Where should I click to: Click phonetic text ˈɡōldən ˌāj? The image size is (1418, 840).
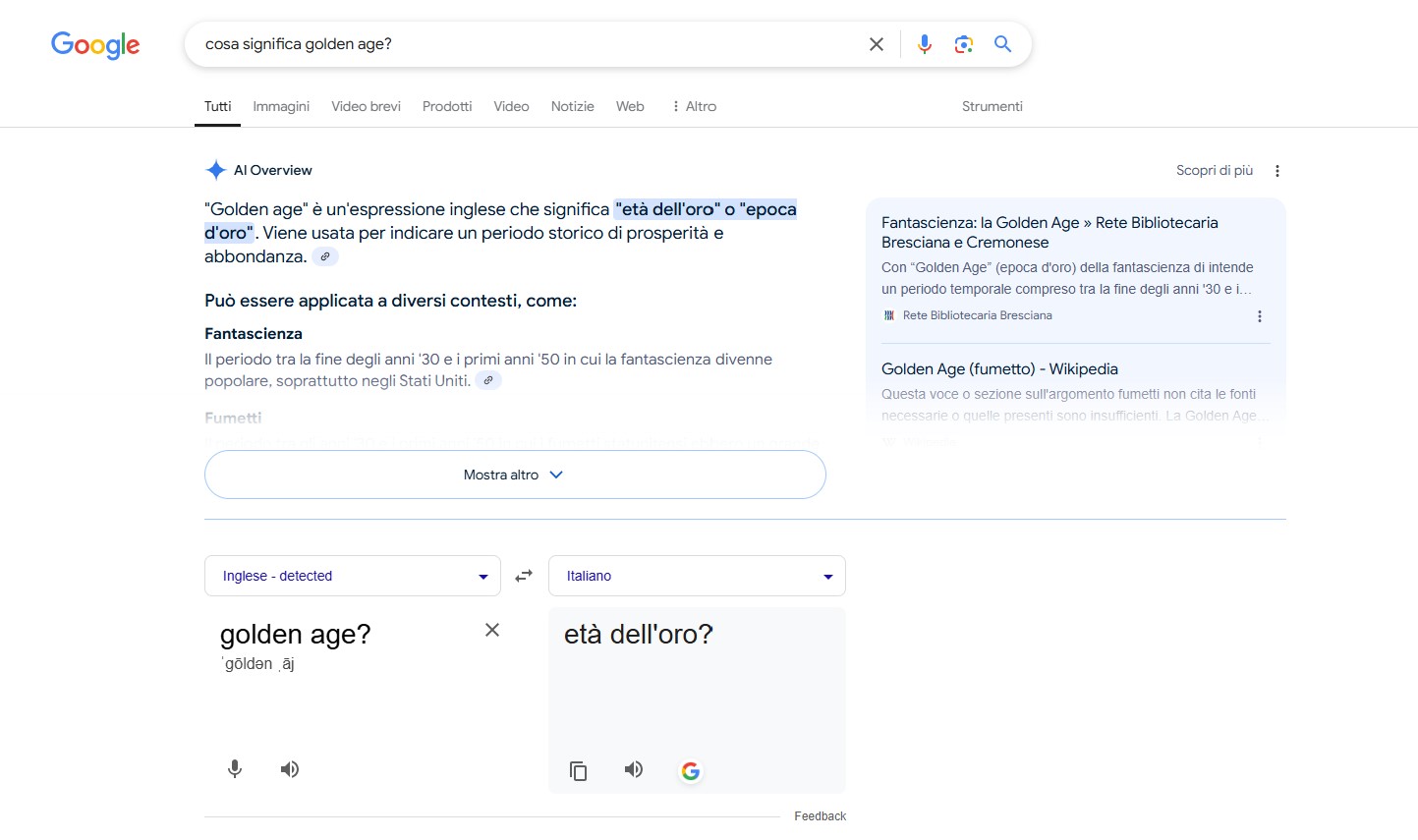(x=257, y=664)
